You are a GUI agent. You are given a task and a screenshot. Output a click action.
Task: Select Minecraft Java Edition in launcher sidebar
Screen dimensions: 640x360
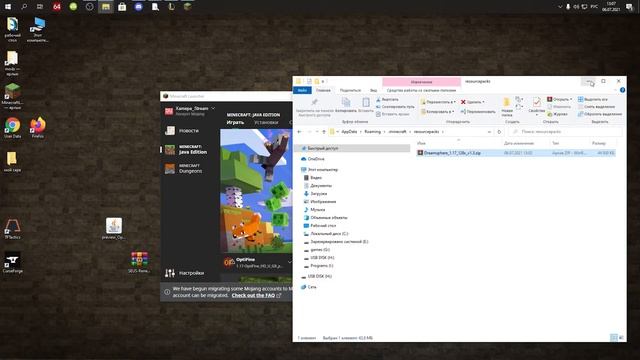coord(186,149)
